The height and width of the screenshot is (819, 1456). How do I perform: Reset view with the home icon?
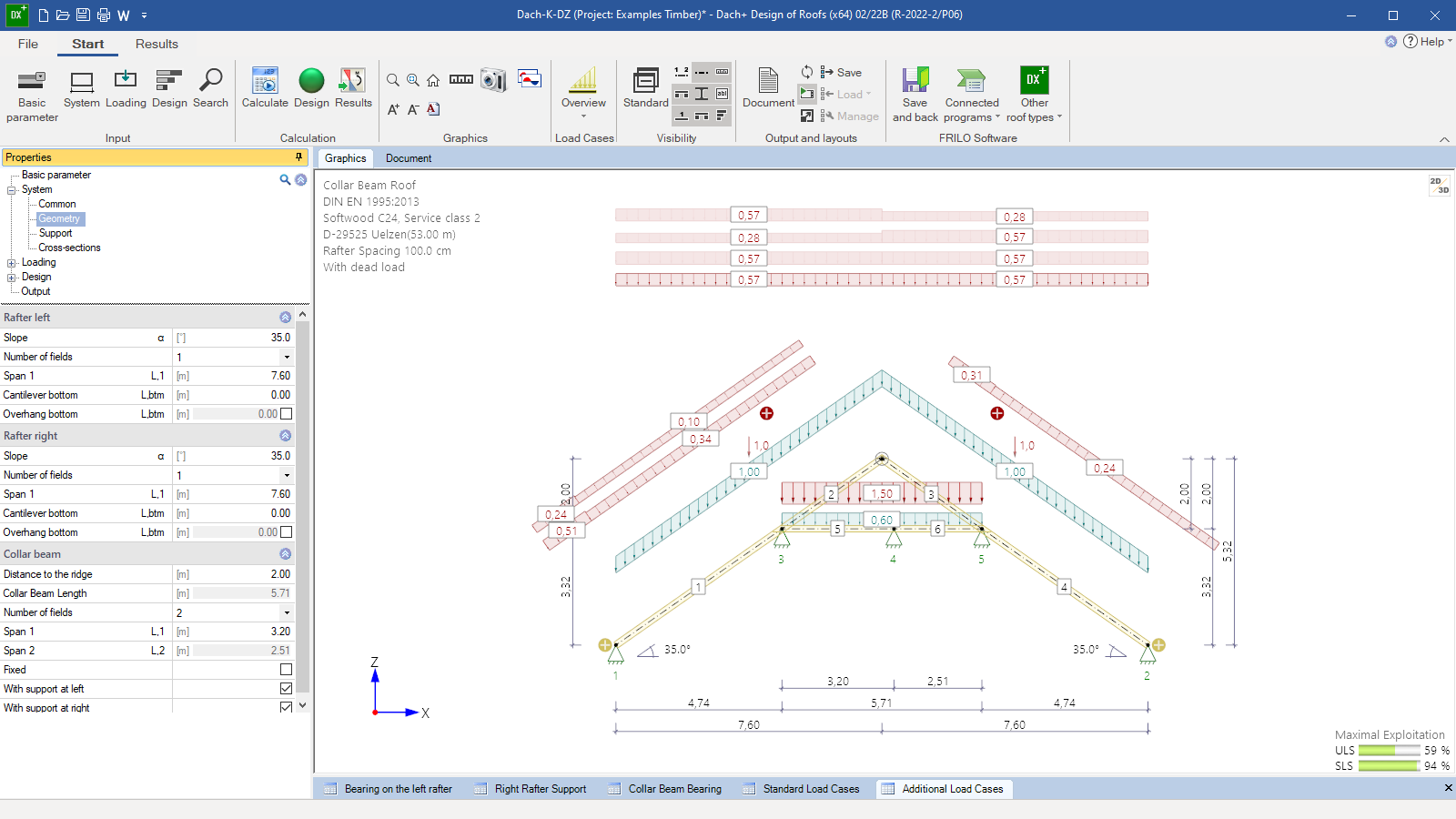(x=433, y=80)
